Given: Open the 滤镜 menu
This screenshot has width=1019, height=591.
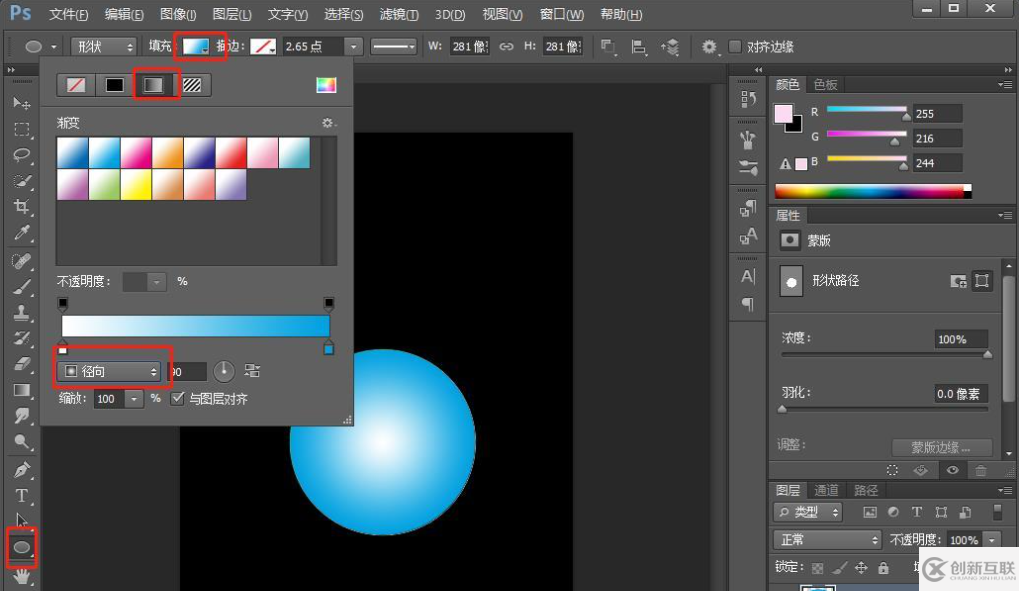Looking at the screenshot, I should pyautogui.click(x=399, y=15).
